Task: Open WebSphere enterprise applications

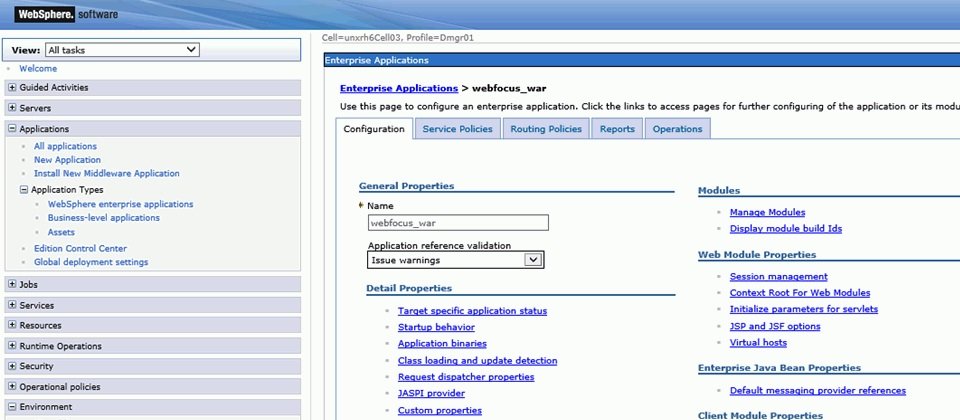Action: coord(121,204)
